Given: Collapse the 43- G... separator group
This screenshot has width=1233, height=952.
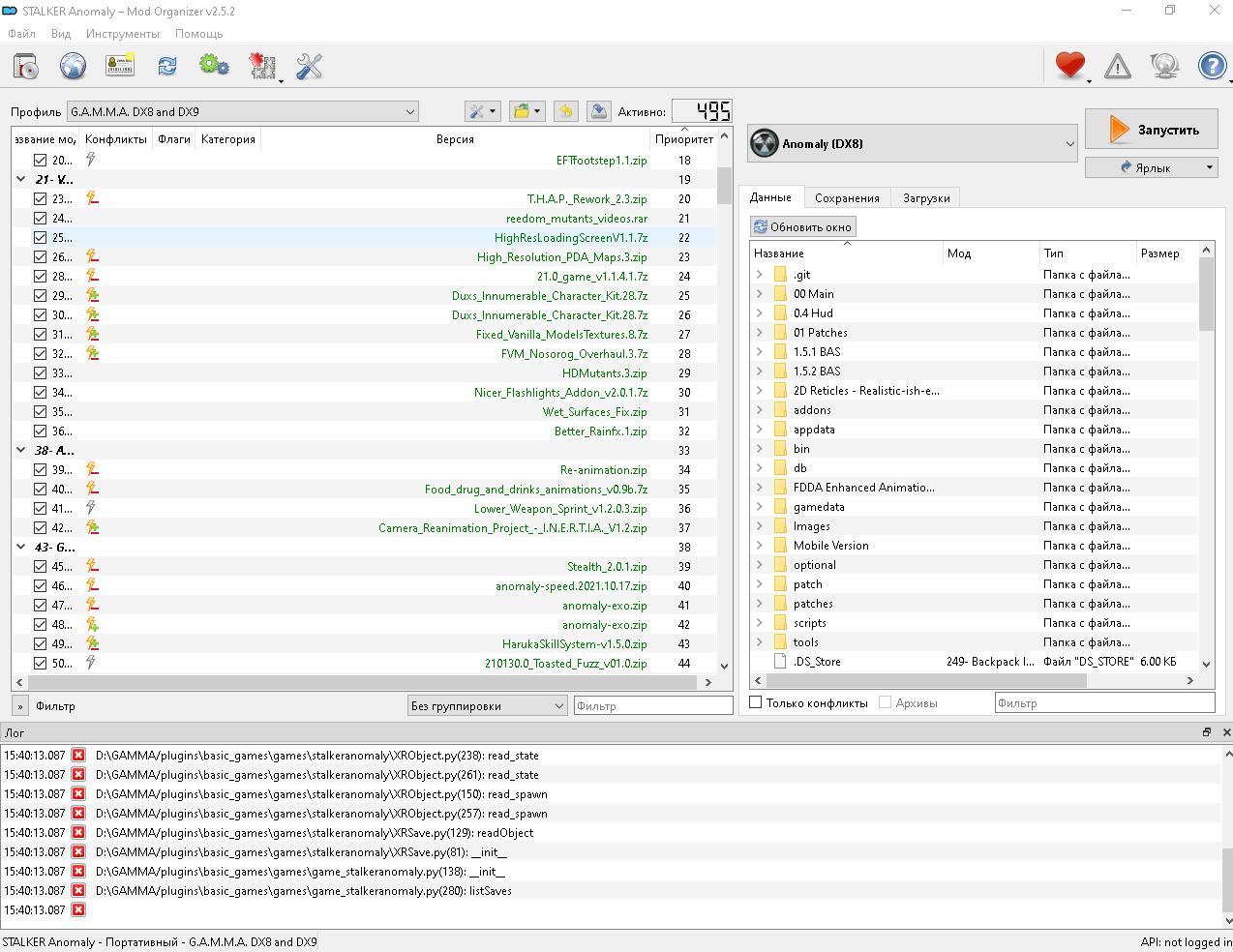Looking at the screenshot, I should (21, 547).
